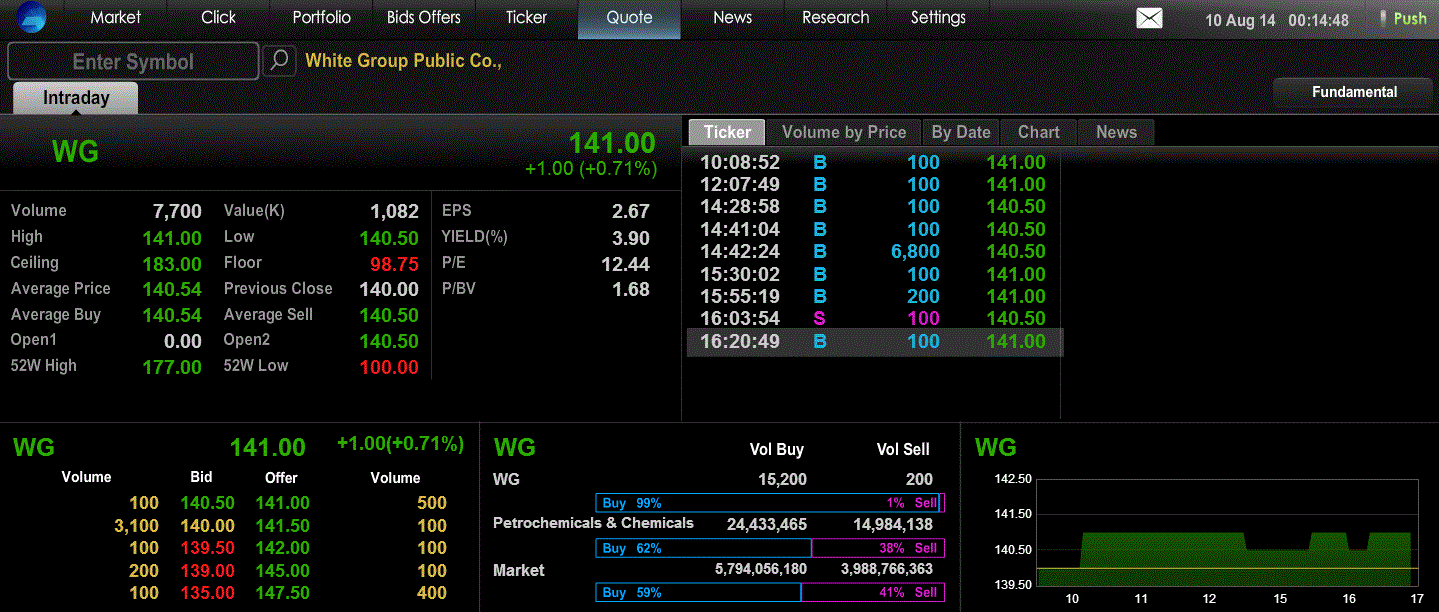This screenshot has height=612, width=1439.
Task: Open the Settings menu
Action: coord(938,18)
